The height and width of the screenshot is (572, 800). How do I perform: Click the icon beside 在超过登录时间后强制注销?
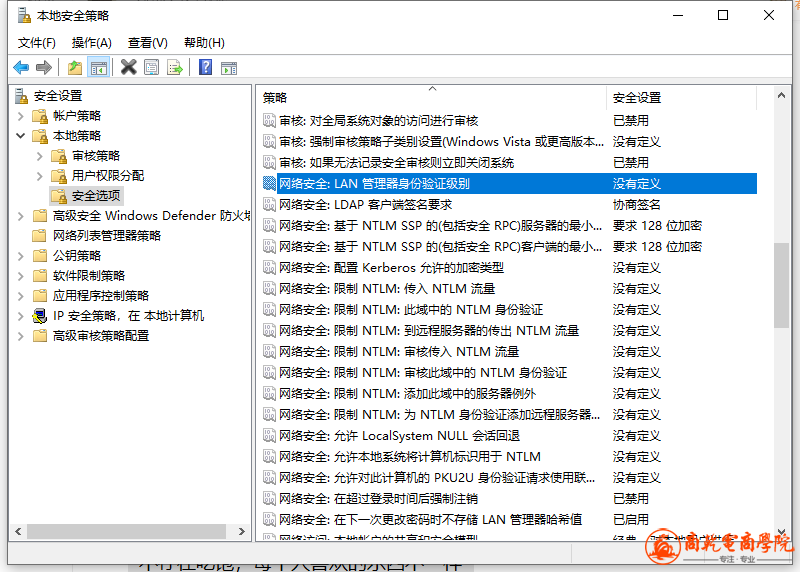269,499
